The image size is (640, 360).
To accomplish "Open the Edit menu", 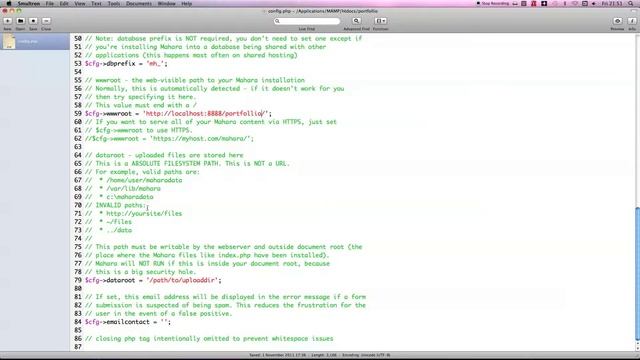I will point(64,3).
